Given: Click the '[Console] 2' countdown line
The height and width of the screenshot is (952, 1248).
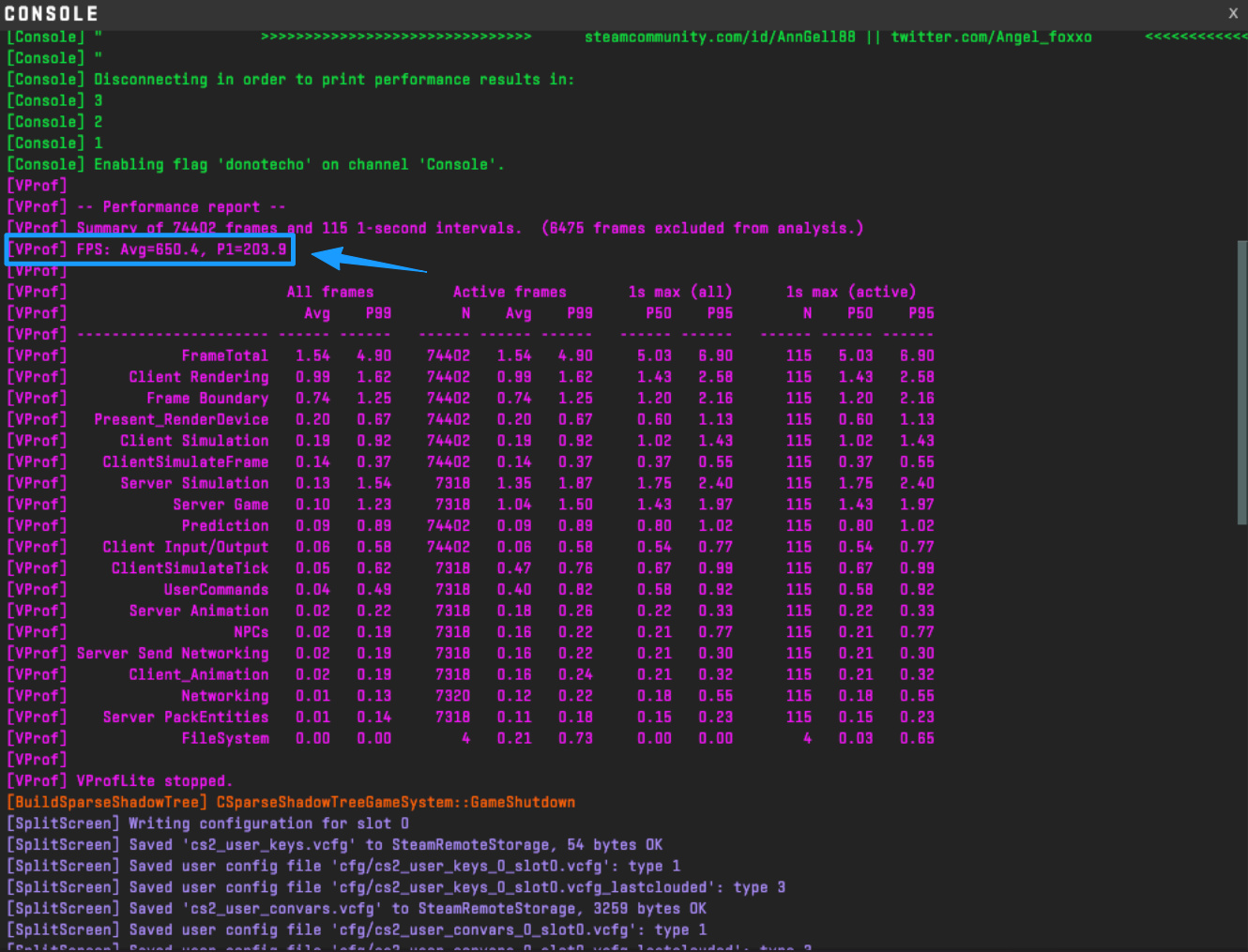Looking at the screenshot, I should 54,122.
